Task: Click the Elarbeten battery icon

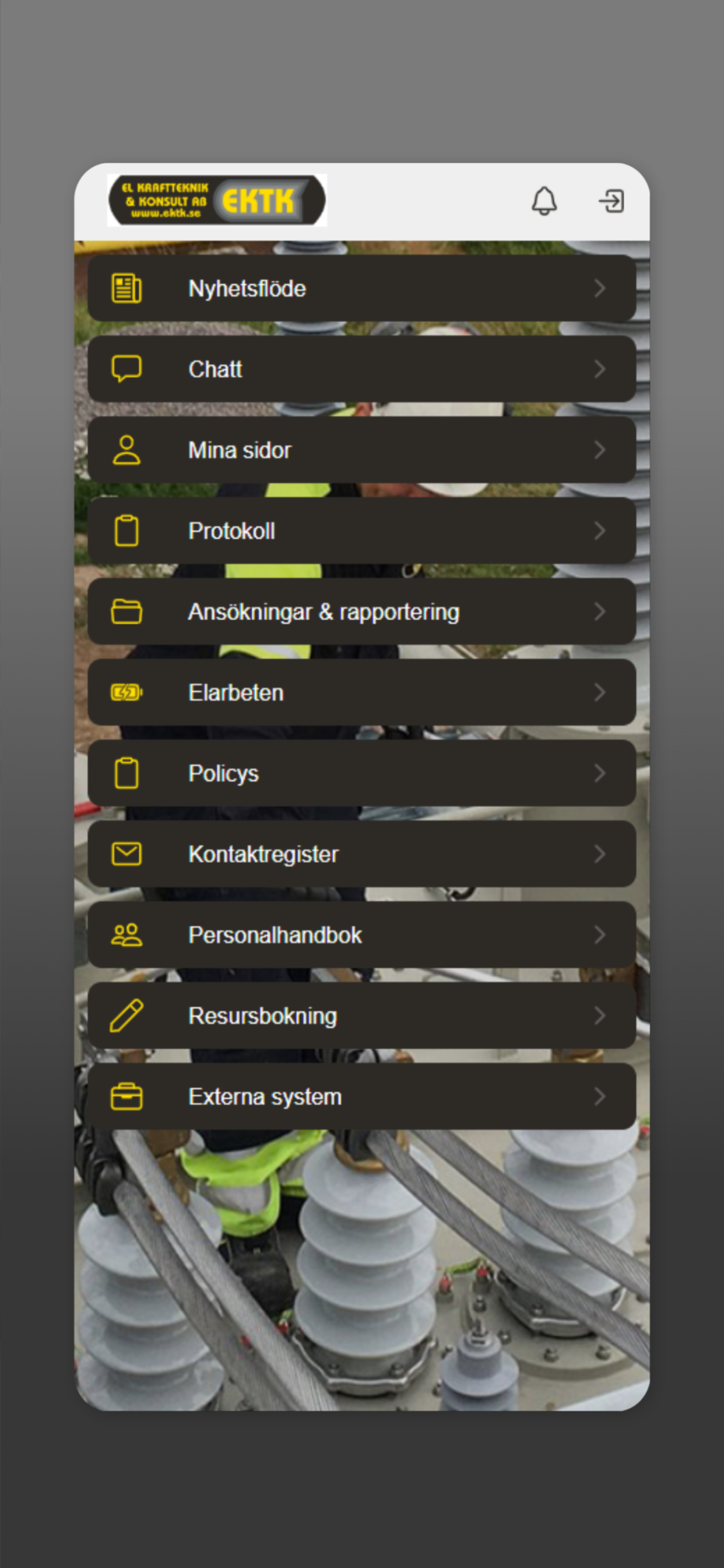Action: [x=126, y=692]
